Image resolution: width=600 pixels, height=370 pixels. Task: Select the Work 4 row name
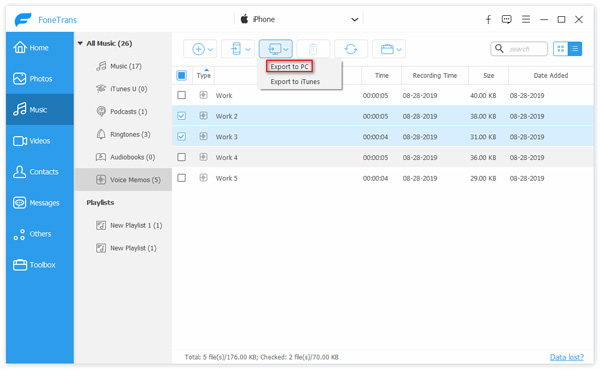pyautogui.click(x=227, y=157)
